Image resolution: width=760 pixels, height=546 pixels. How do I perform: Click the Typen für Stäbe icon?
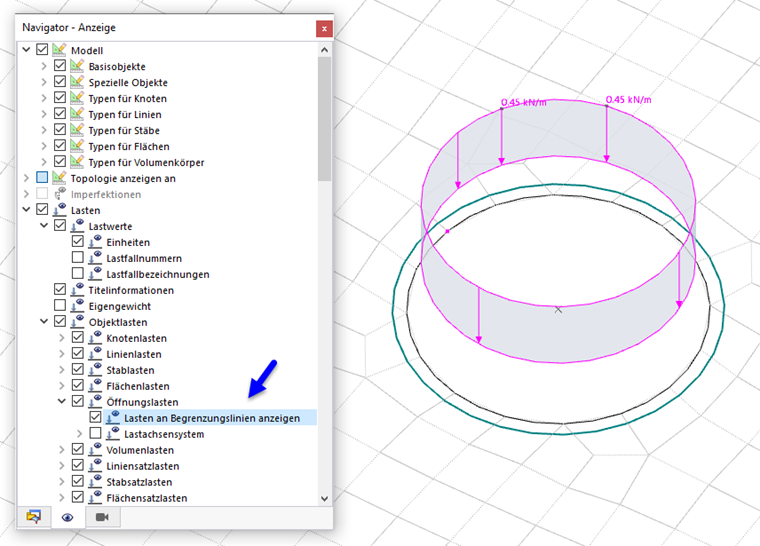(77, 130)
